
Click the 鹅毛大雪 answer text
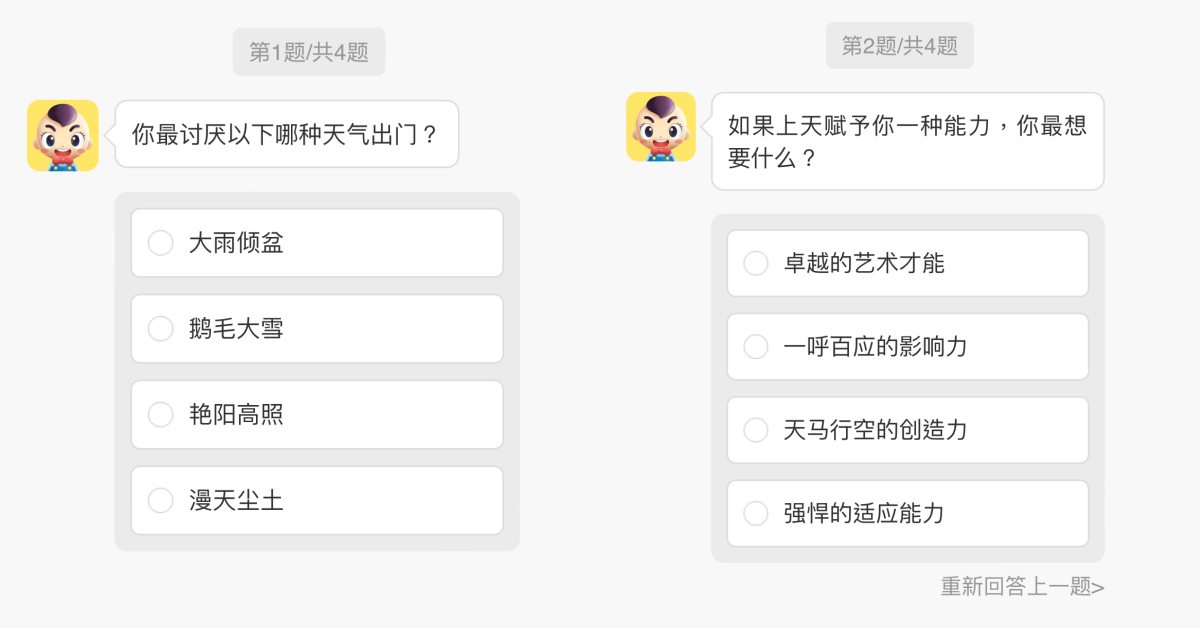click(236, 329)
